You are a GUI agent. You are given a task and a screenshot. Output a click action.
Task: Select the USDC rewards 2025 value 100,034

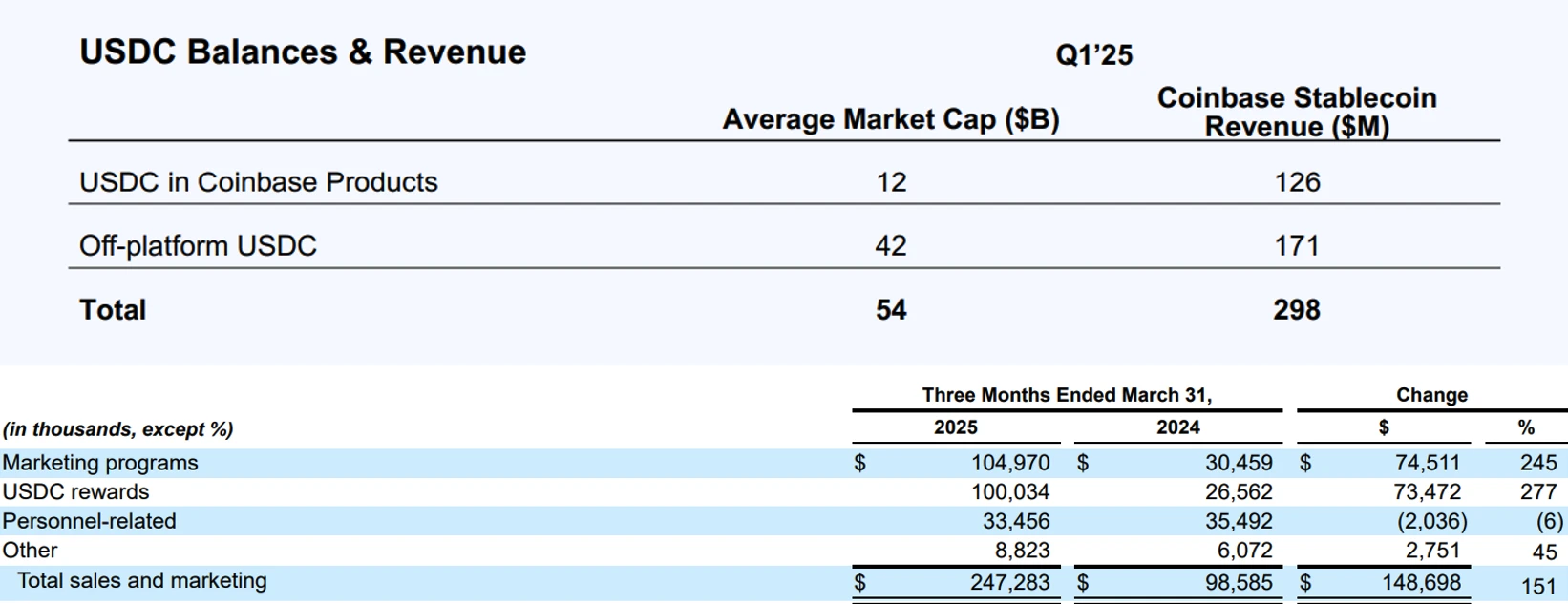[x=1009, y=492]
